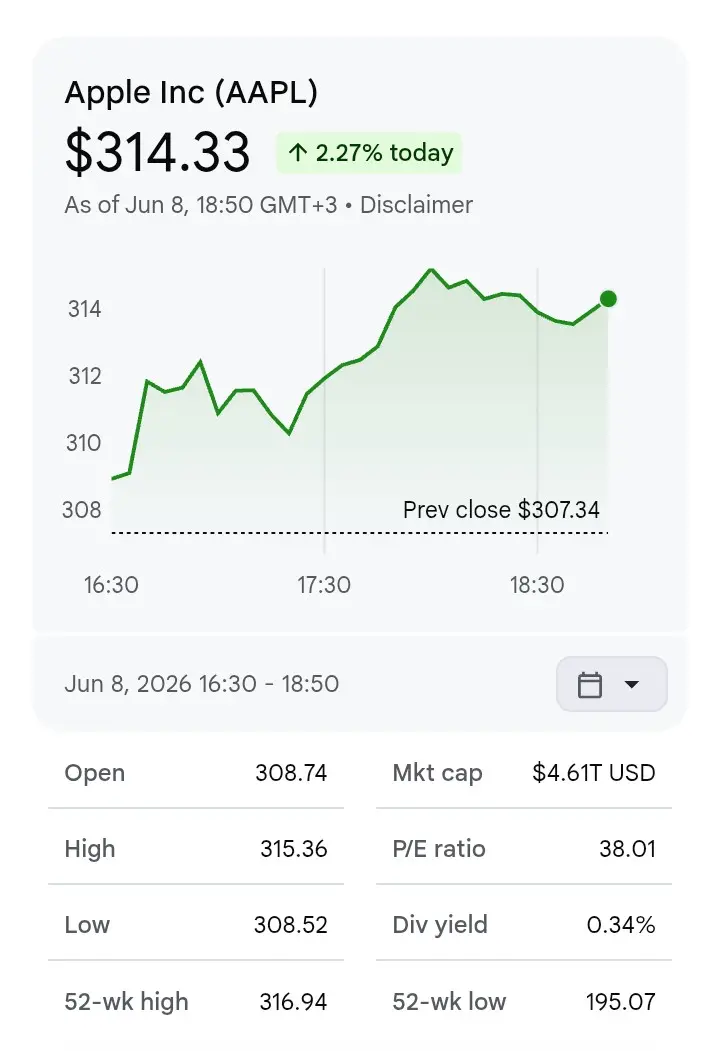Click the 52-wk low value 195.07
This screenshot has width=720, height=1051.
coord(621,1002)
